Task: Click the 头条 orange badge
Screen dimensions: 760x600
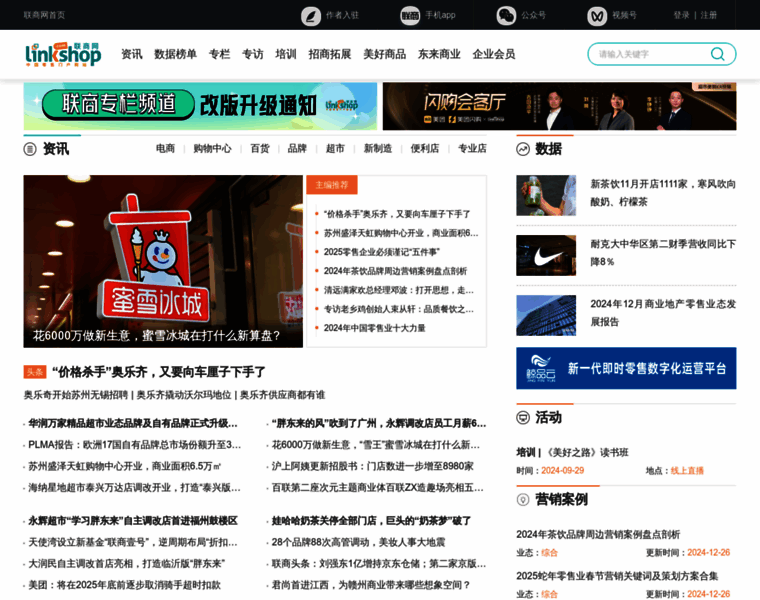Action: tap(35, 372)
